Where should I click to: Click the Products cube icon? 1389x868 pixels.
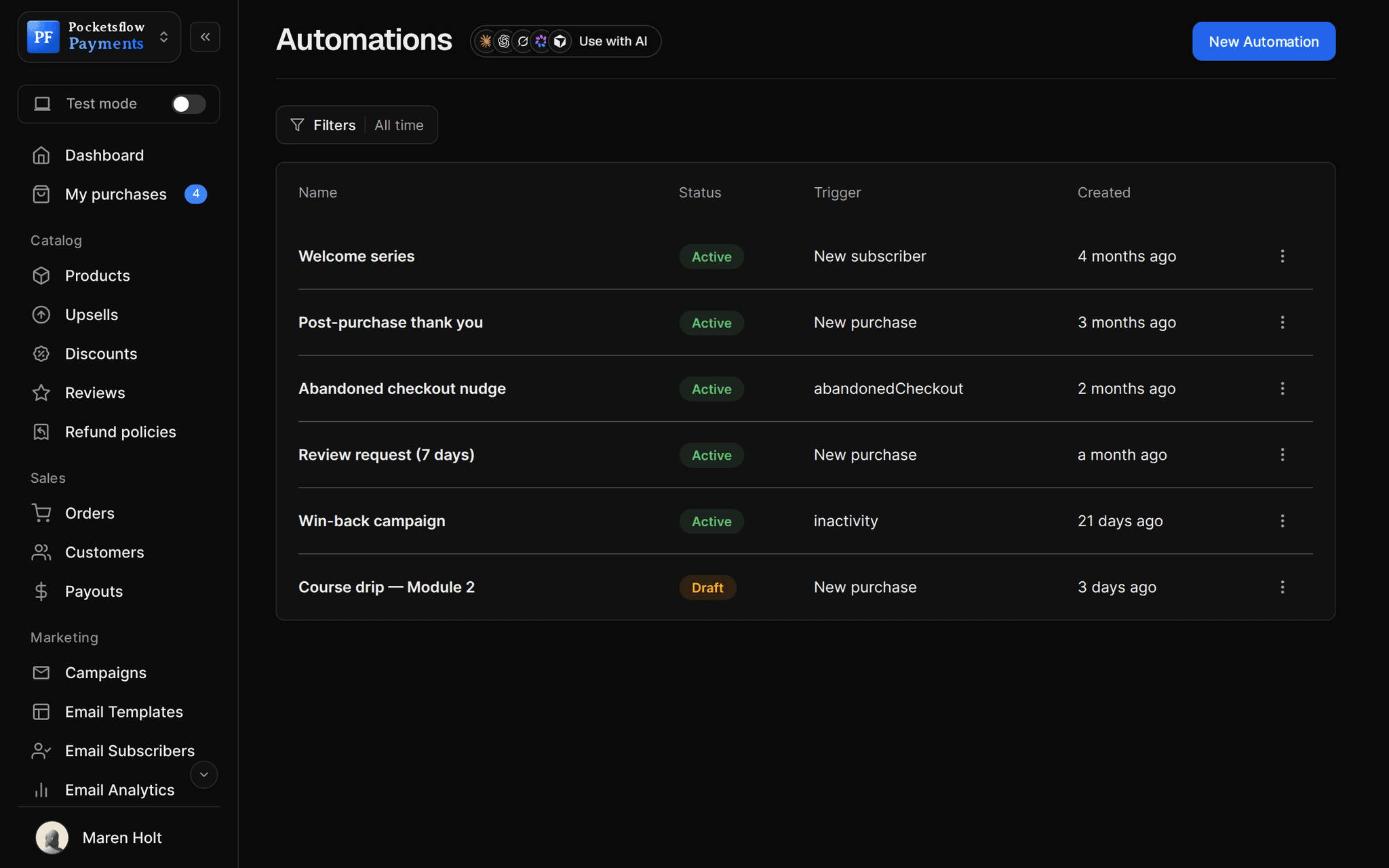(x=41, y=276)
